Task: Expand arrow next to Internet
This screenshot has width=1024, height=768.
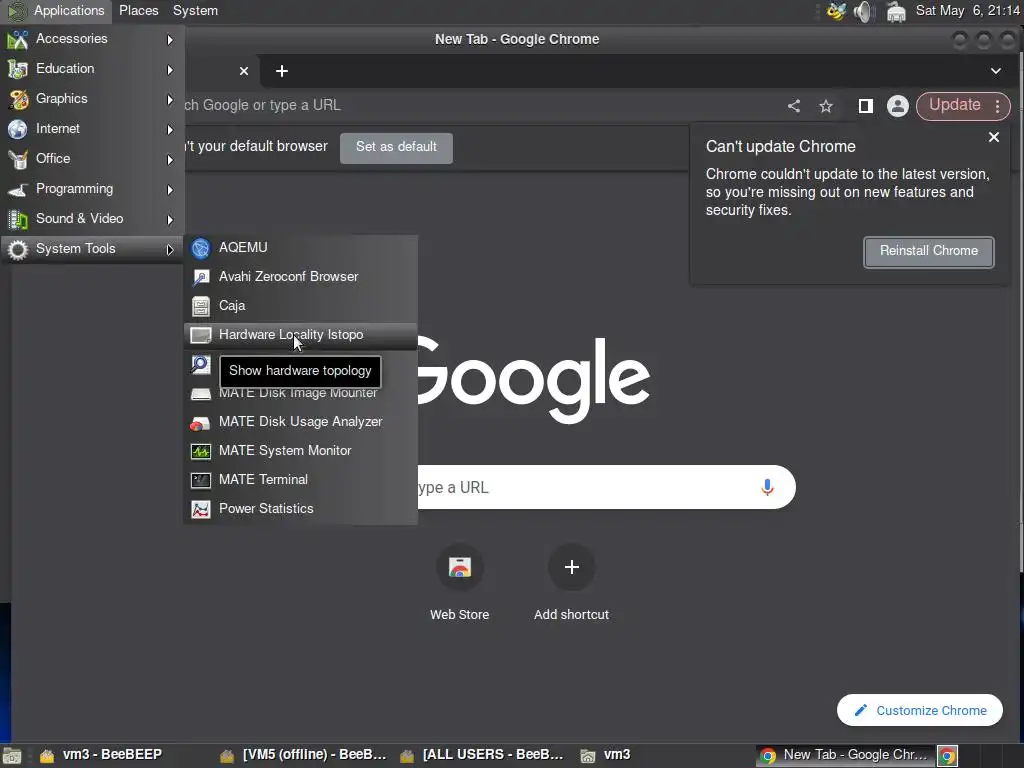Action: [x=170, y=129]
